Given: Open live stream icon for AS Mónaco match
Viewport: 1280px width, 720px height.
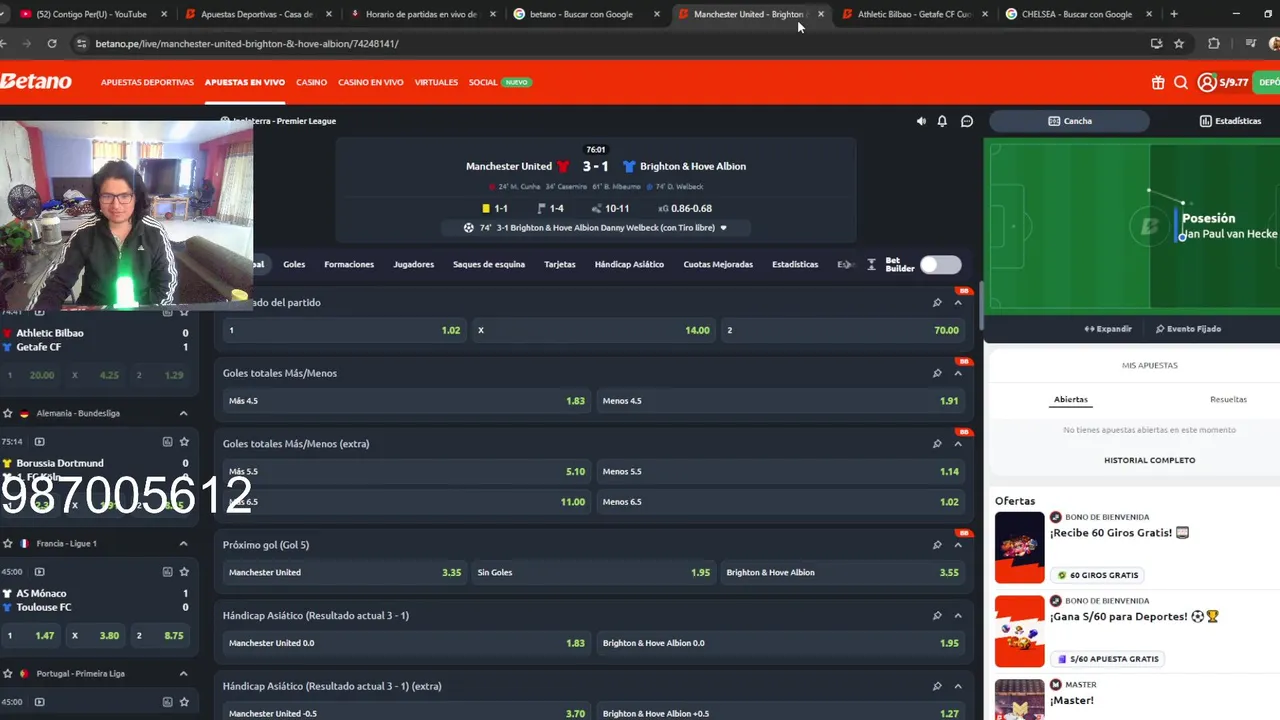Looking at the screenshot, I should coord(39,572).
